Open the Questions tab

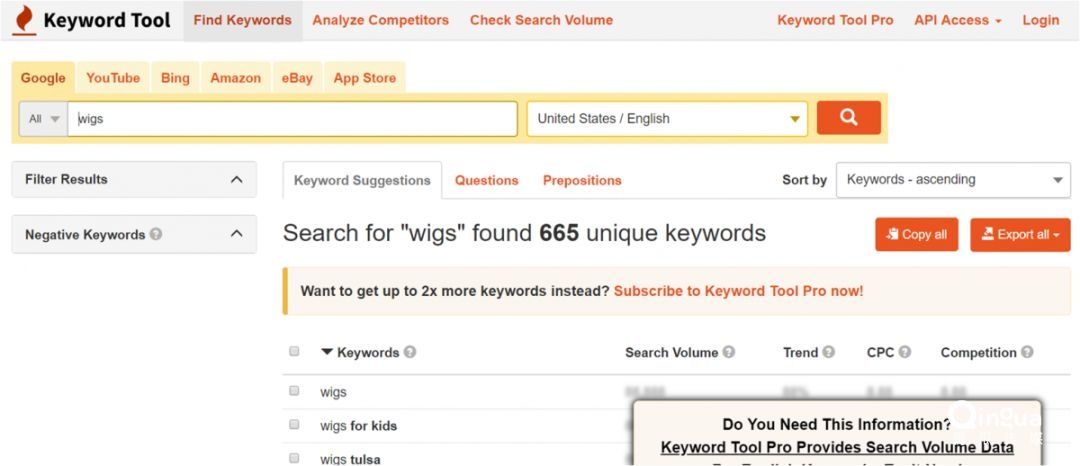(486, 181)
